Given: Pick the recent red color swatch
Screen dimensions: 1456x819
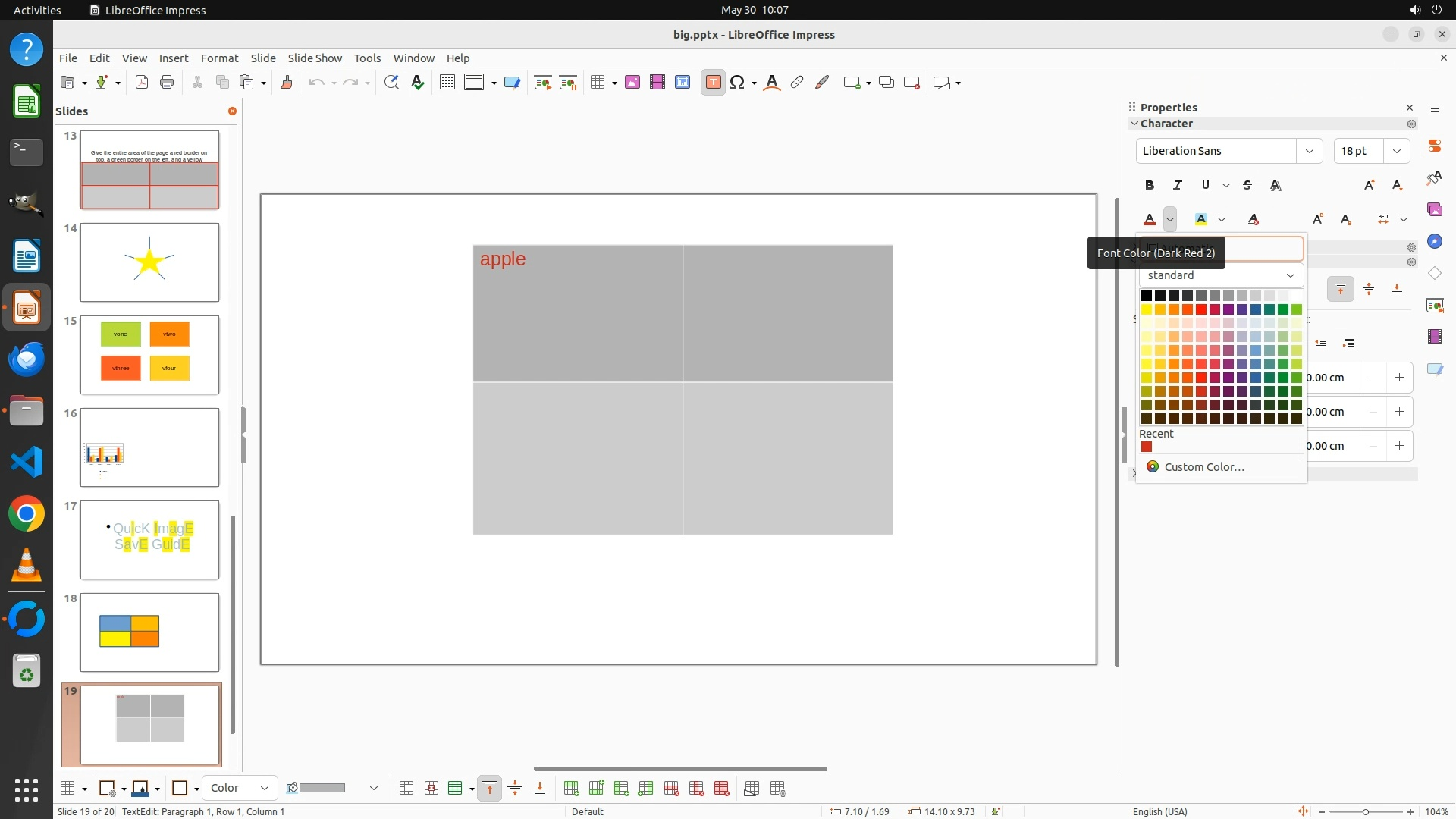Looking at the screenshot, I should [x=1147, y=447].
